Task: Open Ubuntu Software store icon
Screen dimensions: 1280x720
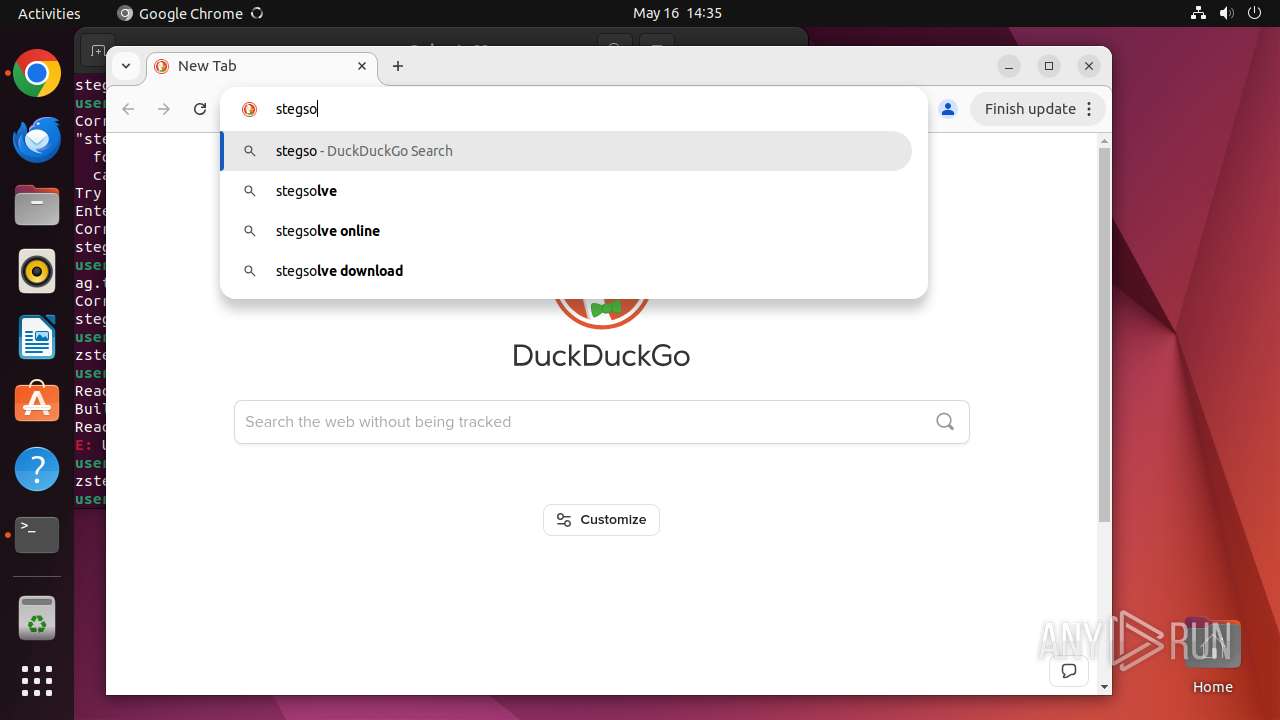Action: pyautogui.click(x=37, y=403)
